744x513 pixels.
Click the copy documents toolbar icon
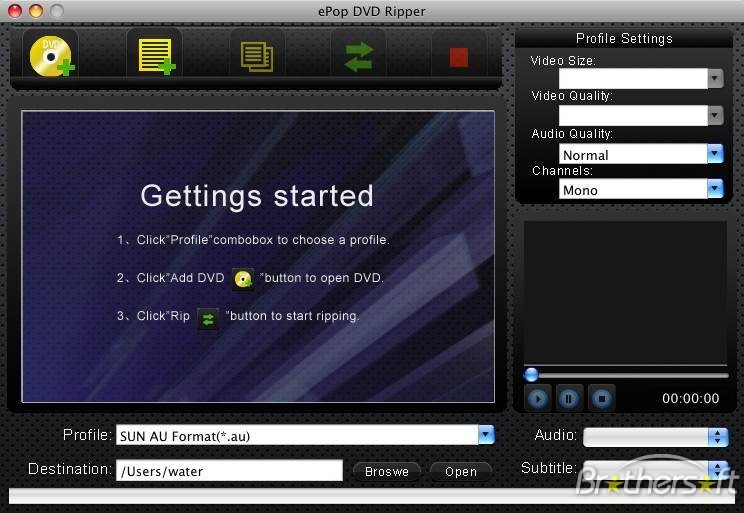coord(257,57)
